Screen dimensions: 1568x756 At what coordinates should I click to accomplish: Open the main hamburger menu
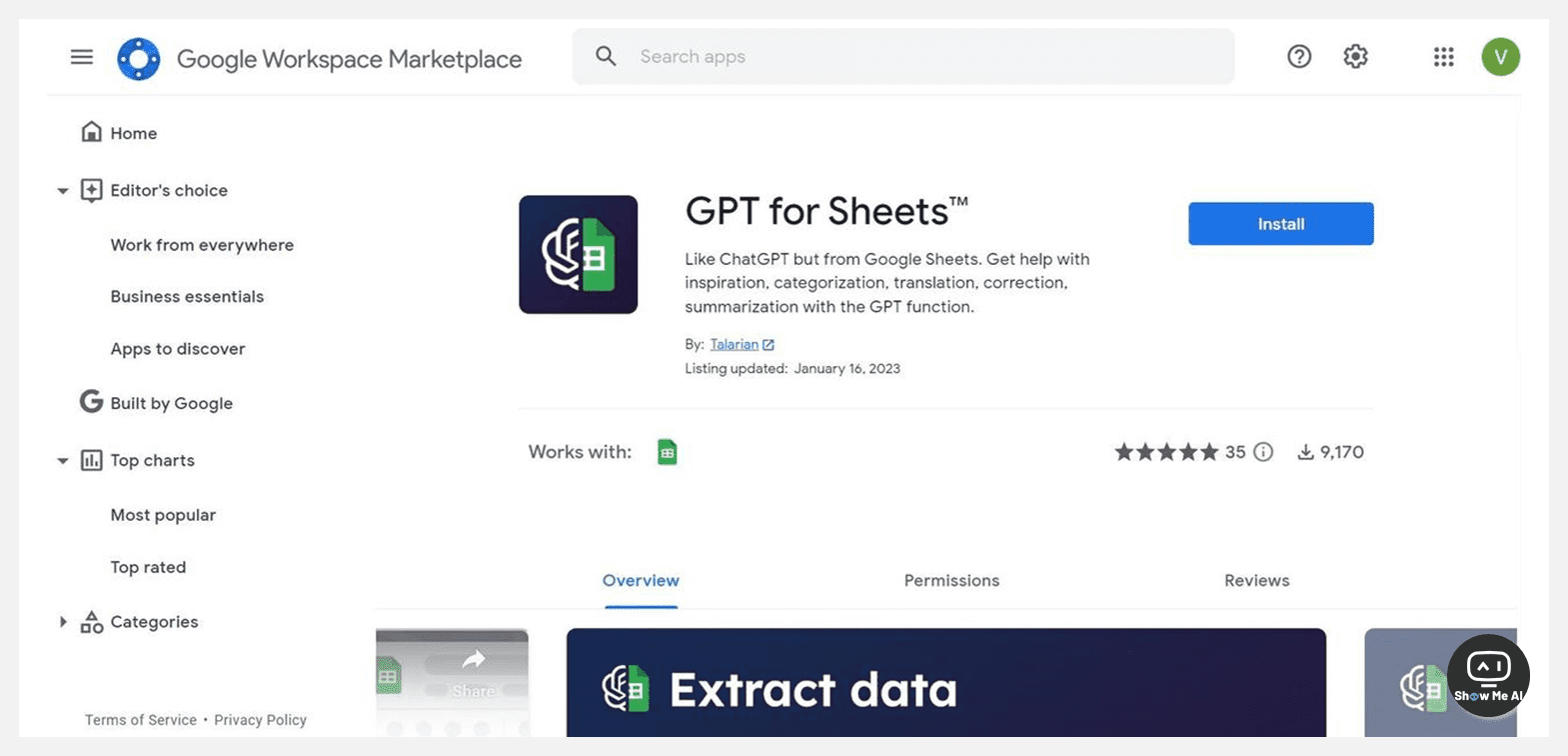(x=82, y=57)
